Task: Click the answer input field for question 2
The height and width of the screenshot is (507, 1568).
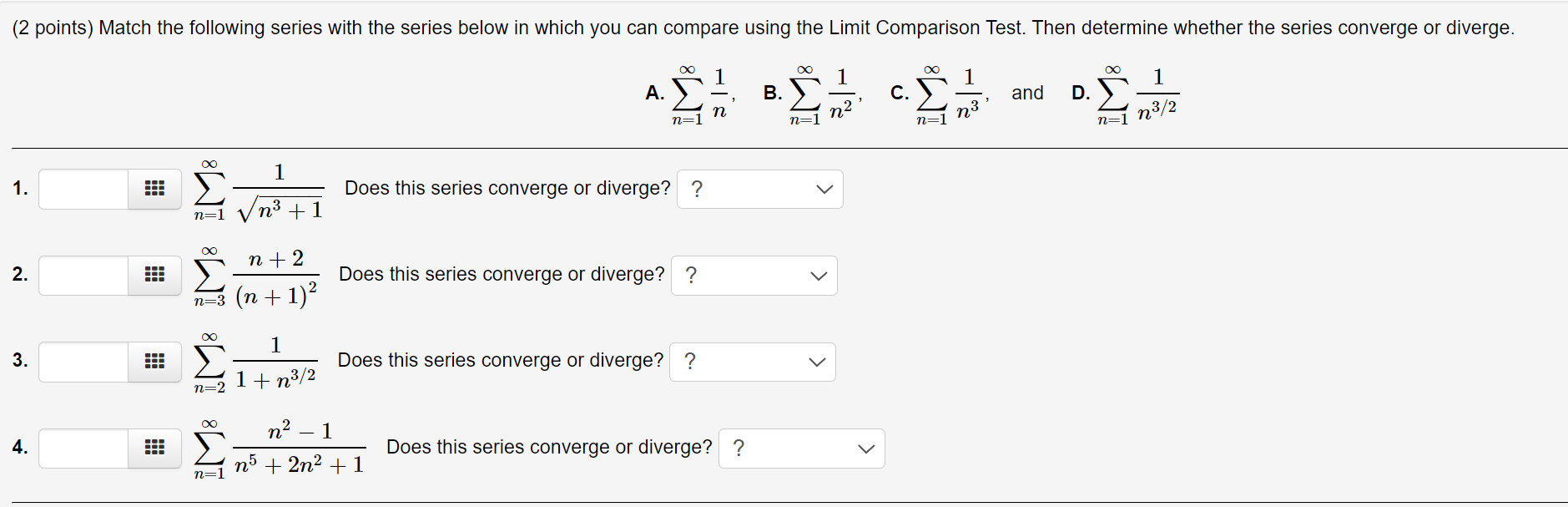Action: (x=83, y=275)
